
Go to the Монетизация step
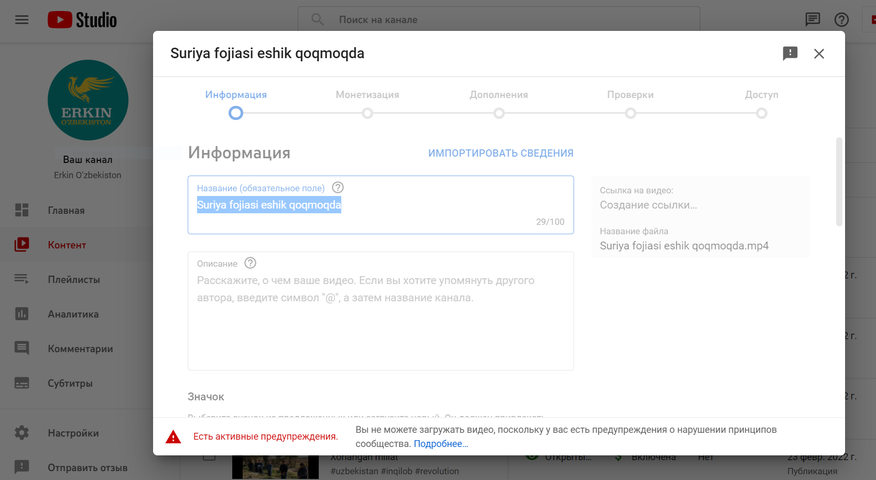(367, 113)
